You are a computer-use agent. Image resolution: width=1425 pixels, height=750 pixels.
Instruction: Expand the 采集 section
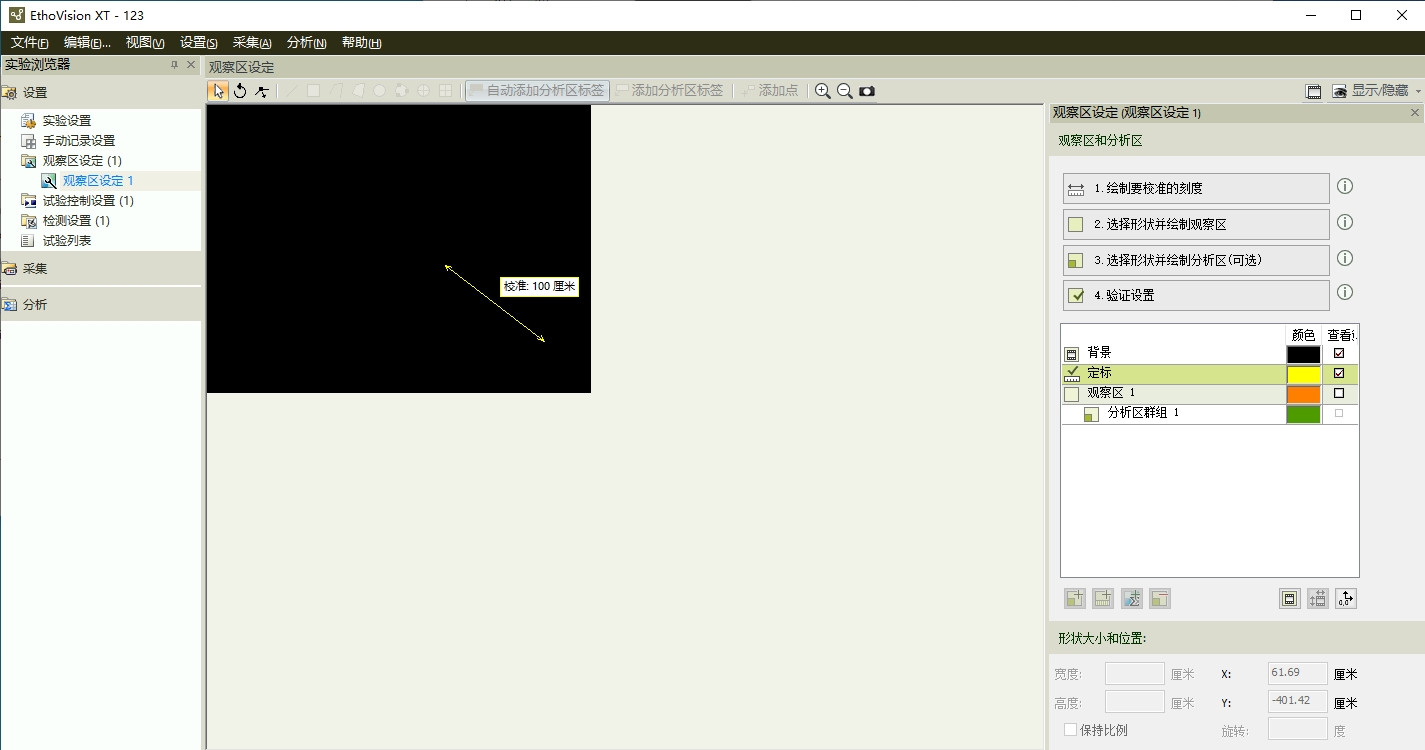coord(100,268)
